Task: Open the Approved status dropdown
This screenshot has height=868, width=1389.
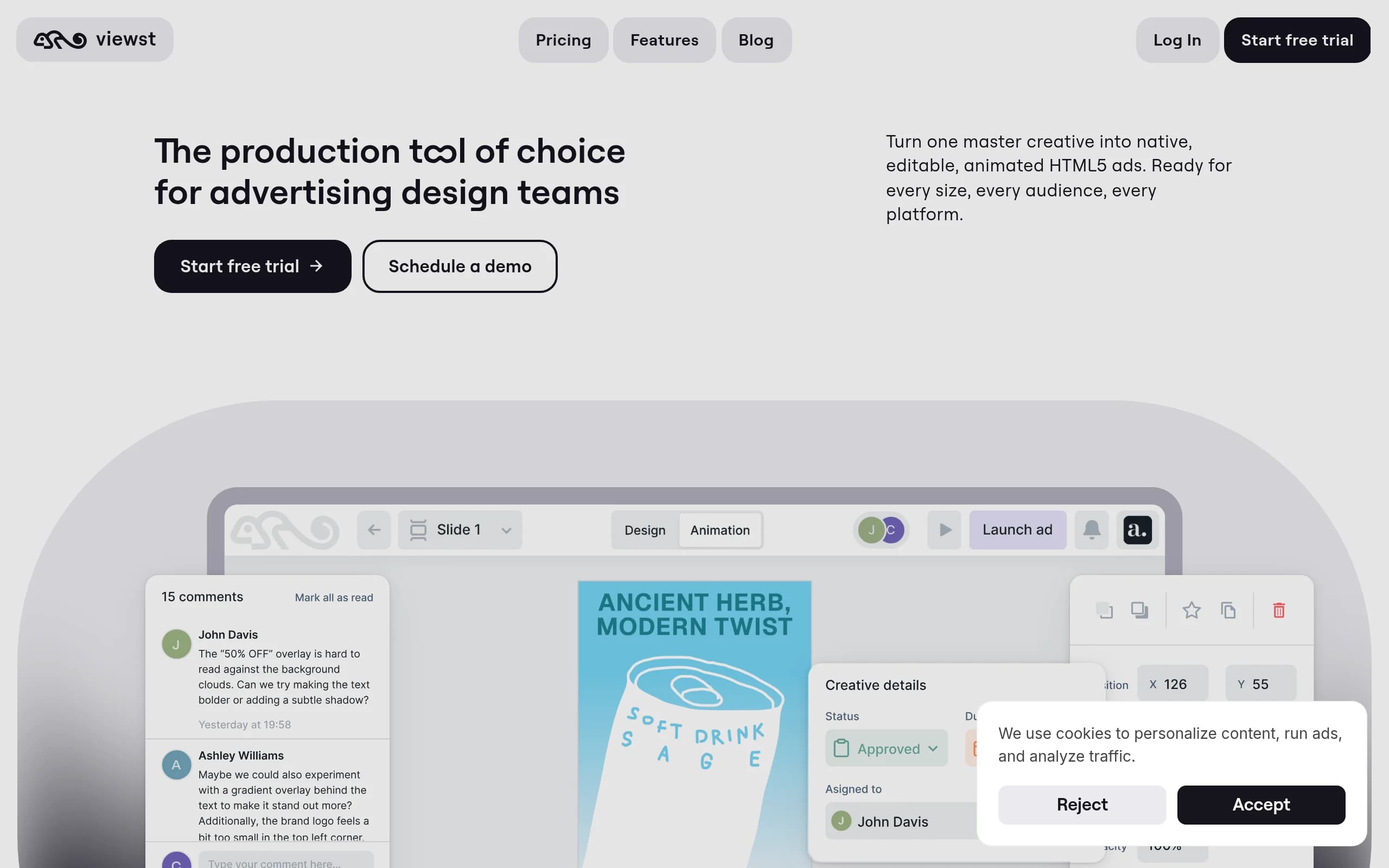Action: pos(886,748)
